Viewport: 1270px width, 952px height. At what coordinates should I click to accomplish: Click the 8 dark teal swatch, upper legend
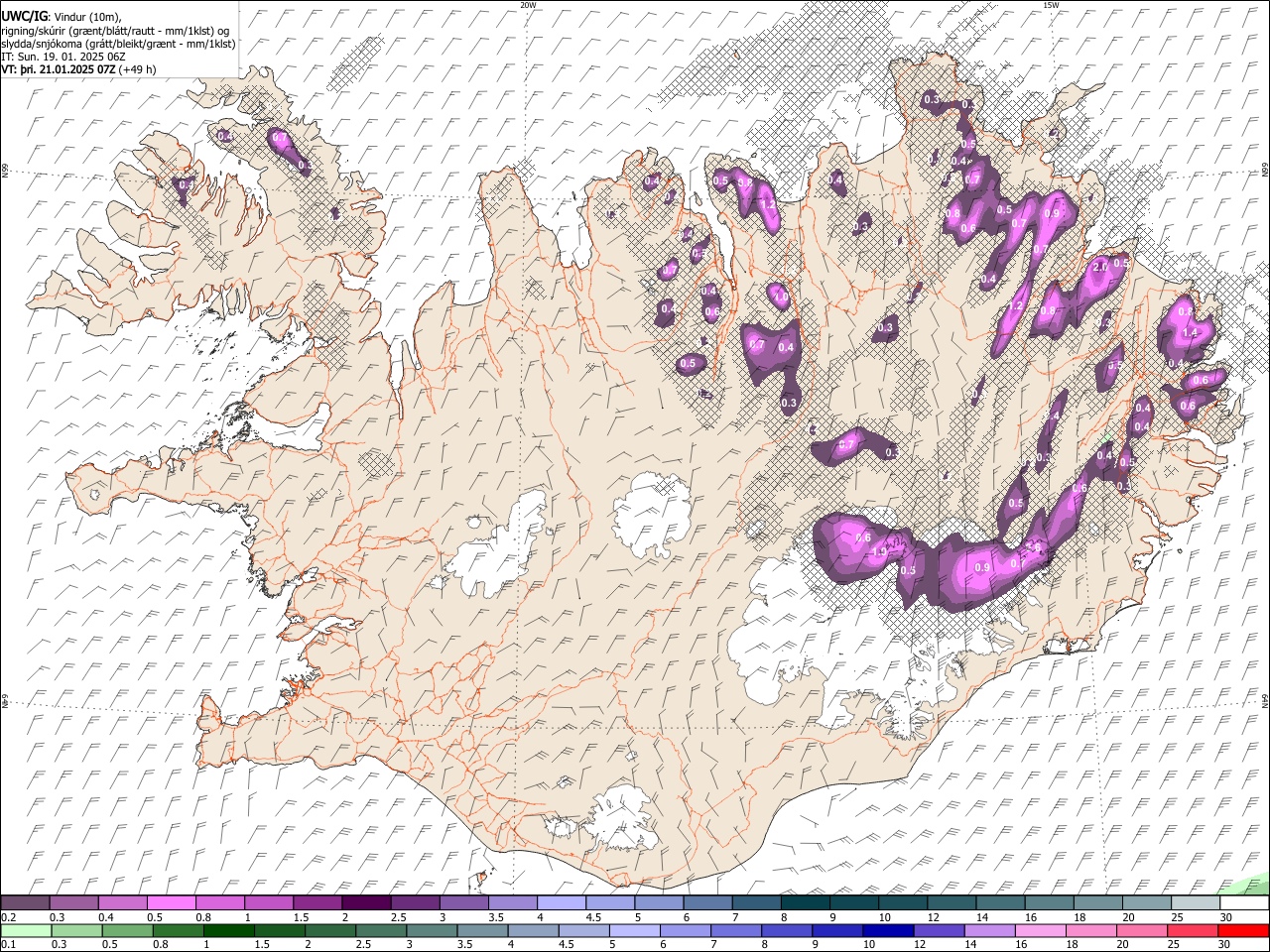[805, 903]
